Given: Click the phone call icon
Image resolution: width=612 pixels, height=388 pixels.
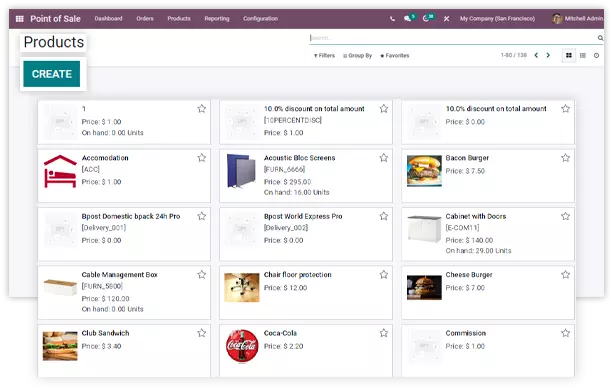Looking at the screenshot, I should click(392, 18).
